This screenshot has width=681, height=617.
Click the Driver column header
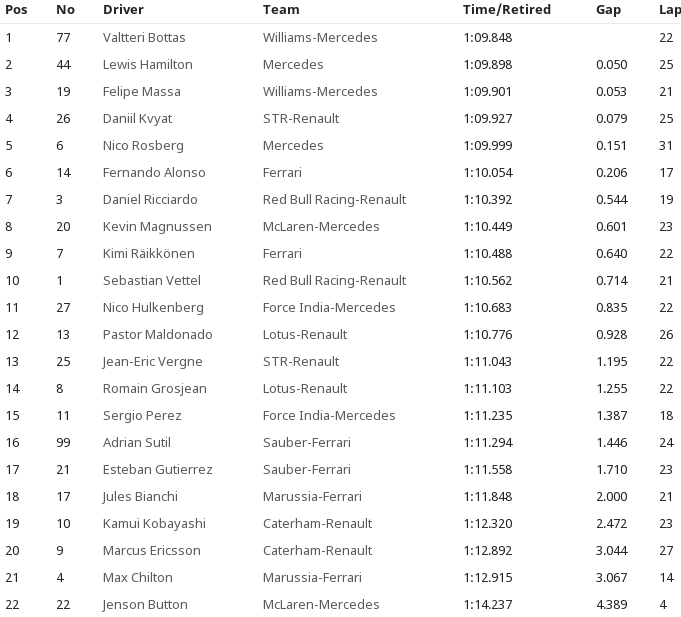pos(123,9)
